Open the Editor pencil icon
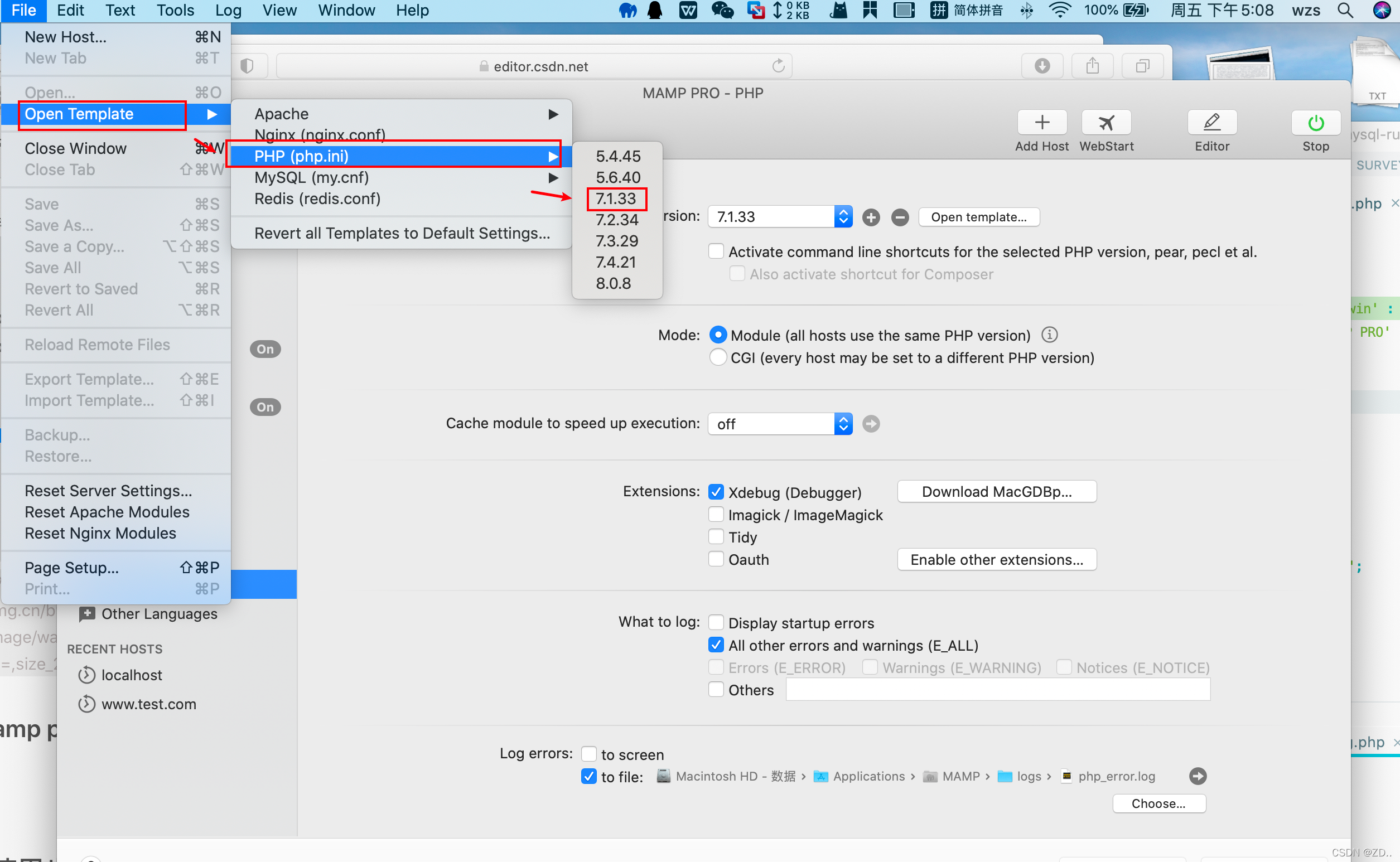Image resolution: width=1400 pixels, height=862 pixels. (x=1211, y=123)
